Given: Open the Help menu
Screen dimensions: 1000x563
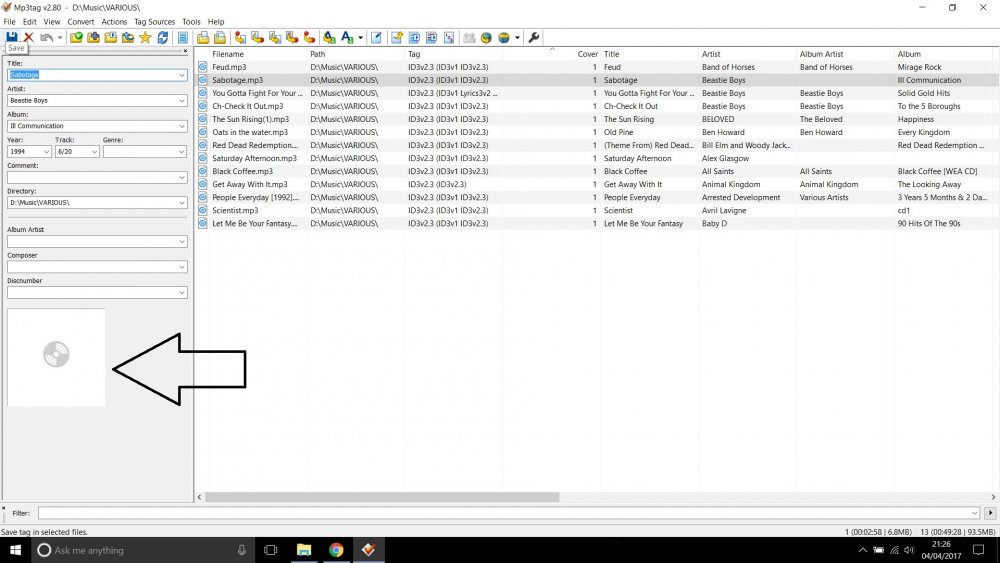Looking at the screenshot, I should [x=216, y=22].
